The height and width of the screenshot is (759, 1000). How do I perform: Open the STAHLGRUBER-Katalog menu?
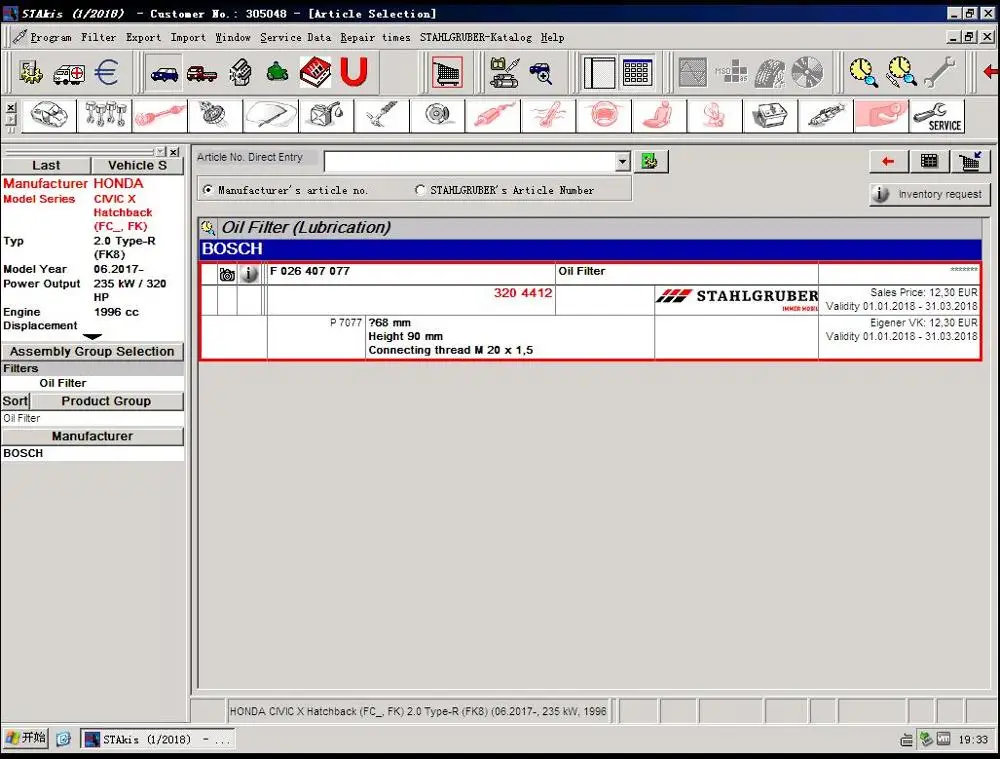pyautogui.click(x=476, y=38)
